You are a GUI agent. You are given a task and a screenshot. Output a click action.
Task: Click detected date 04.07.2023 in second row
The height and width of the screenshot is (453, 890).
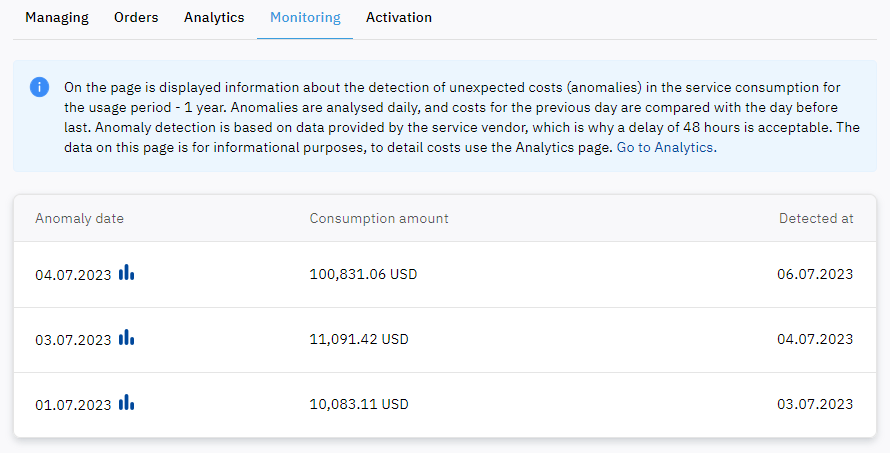pos(815,339)
